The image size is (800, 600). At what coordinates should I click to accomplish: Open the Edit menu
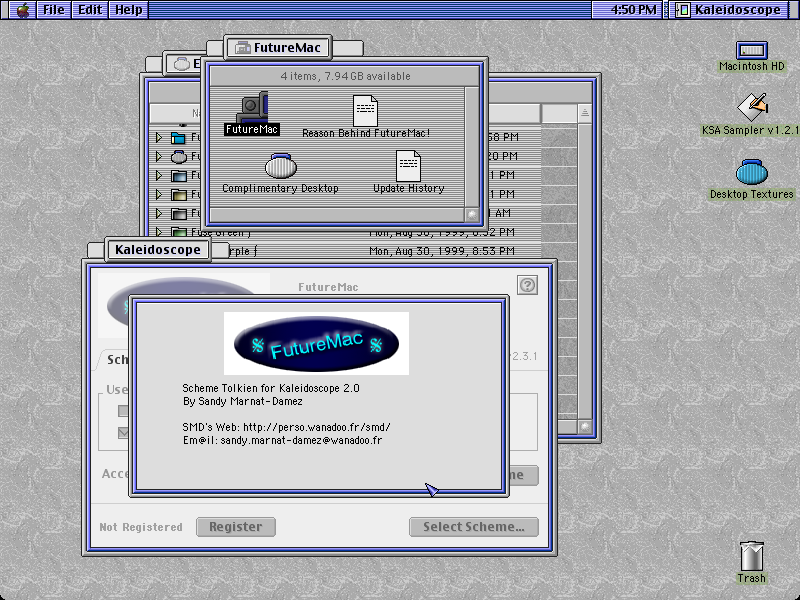(x=90, y=10)
